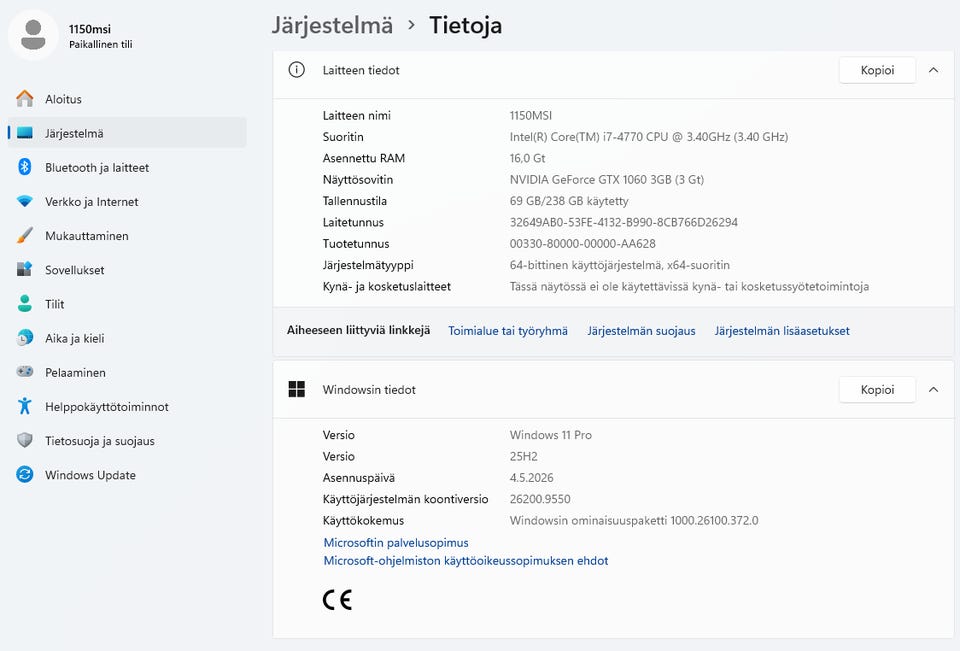Open the Sovellukset apps icon
The height and width of the screenshot is (651, 960).
click(24, 269)
